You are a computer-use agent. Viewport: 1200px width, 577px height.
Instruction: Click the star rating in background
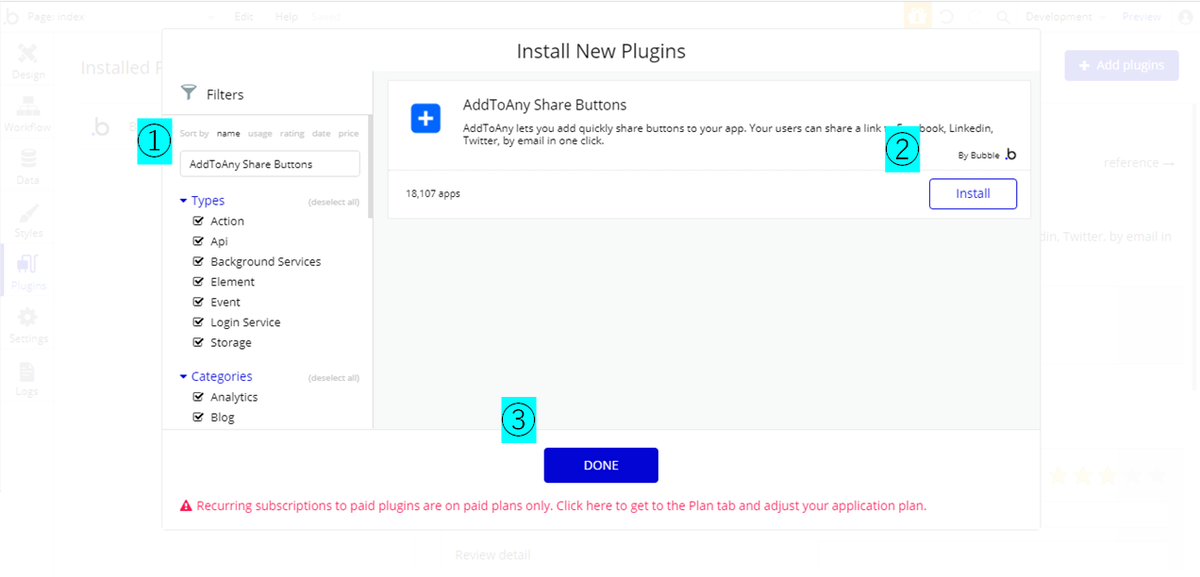coord(1105,475)
